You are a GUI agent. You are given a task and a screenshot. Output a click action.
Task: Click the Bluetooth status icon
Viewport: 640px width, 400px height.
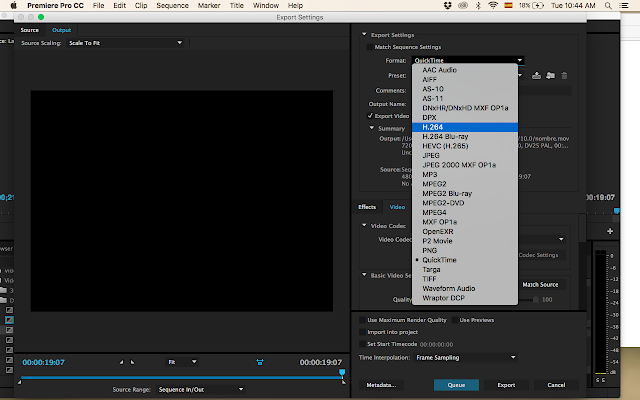[478, 5]
